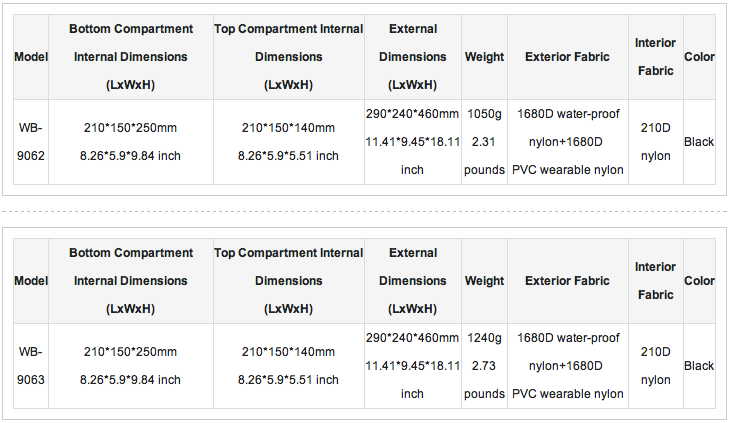
Task: Select the 210D nylon cell in WB-9063 row
Action: pyautogui.click(x=655, y=366)
